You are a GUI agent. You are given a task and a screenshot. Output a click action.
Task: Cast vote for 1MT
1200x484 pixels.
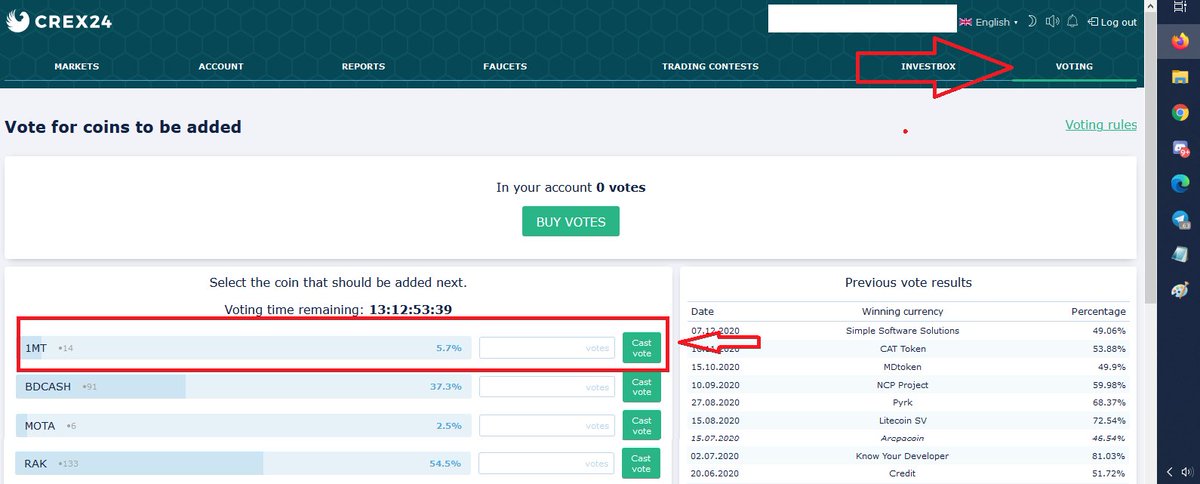641,348
